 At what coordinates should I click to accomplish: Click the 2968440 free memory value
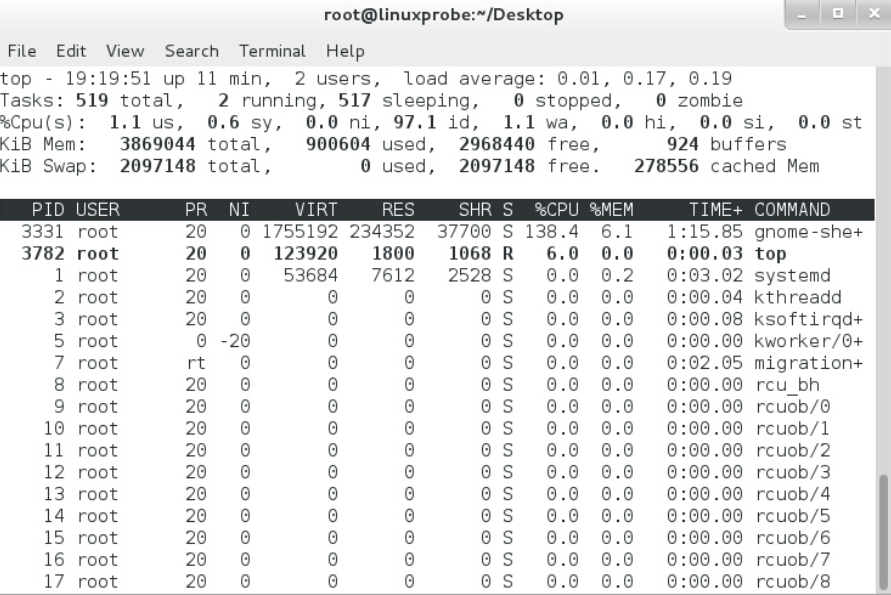[497, 144]
